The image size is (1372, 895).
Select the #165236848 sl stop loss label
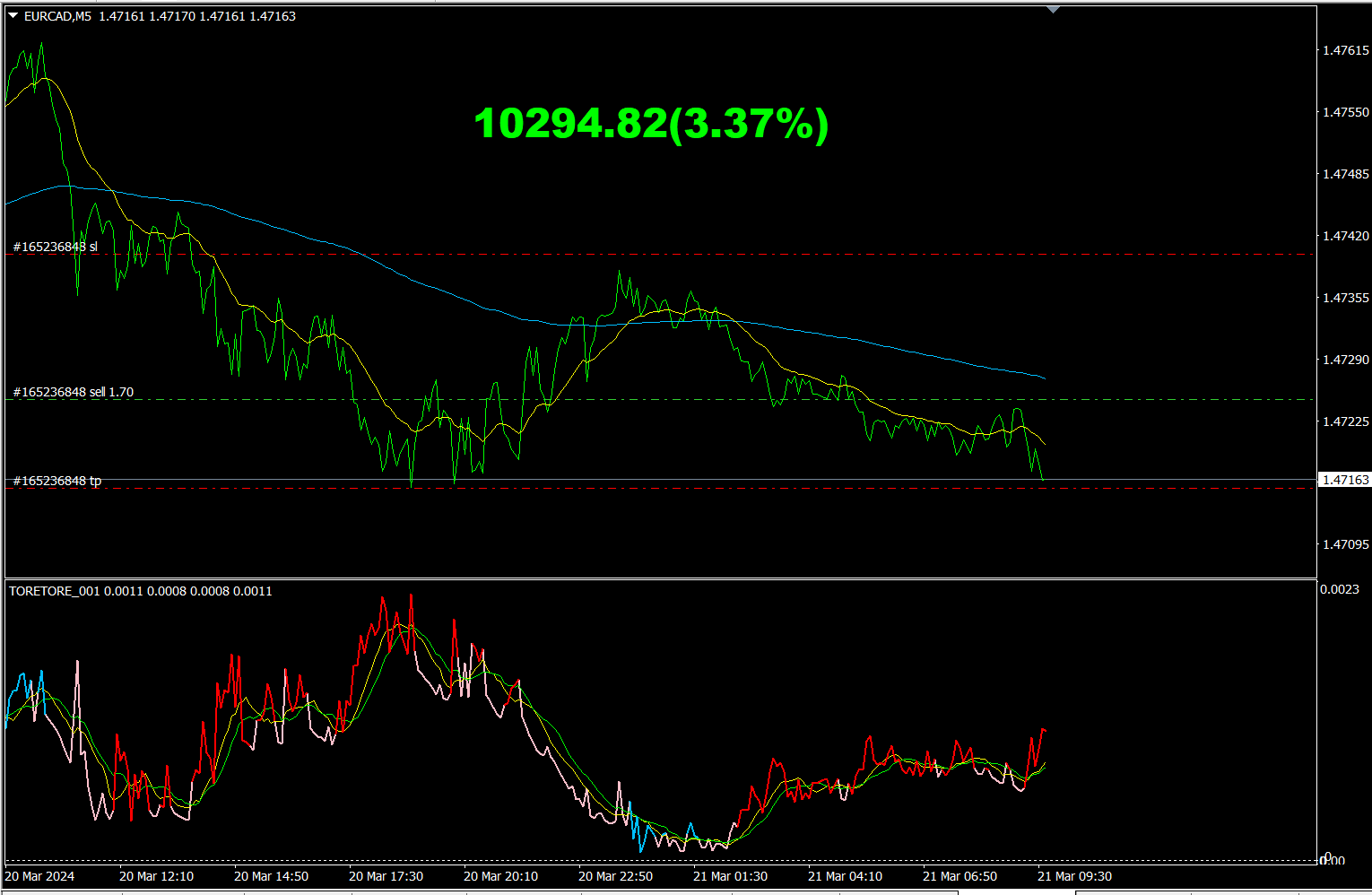[x=56, y=247]
